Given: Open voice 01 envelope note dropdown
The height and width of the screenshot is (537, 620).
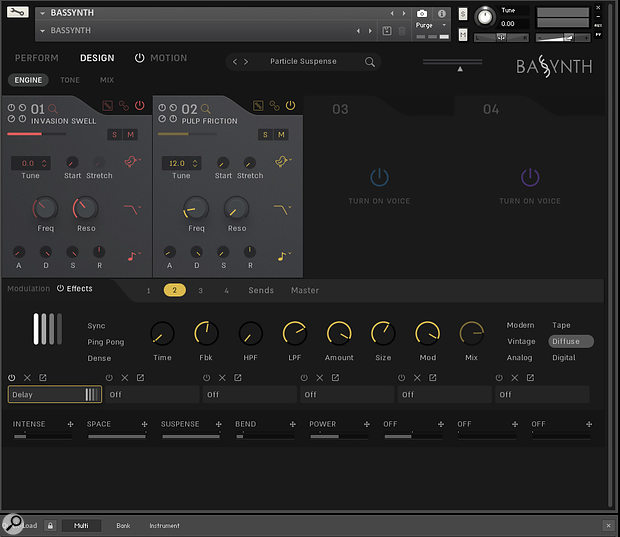Looking at the screenshot, I should pyautogui.click(x=134, y=255).
